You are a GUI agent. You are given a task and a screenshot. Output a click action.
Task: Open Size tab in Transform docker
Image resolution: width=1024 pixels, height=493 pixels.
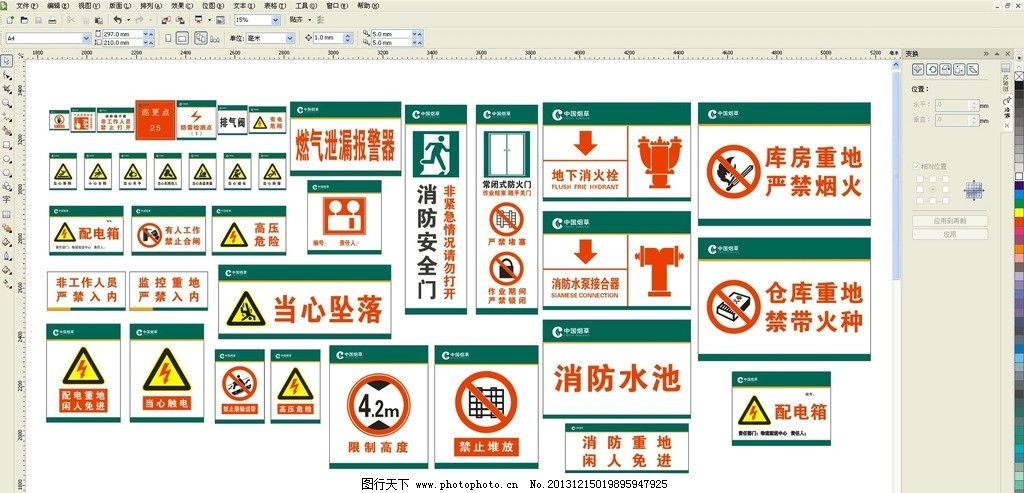[x=959, y=69]
